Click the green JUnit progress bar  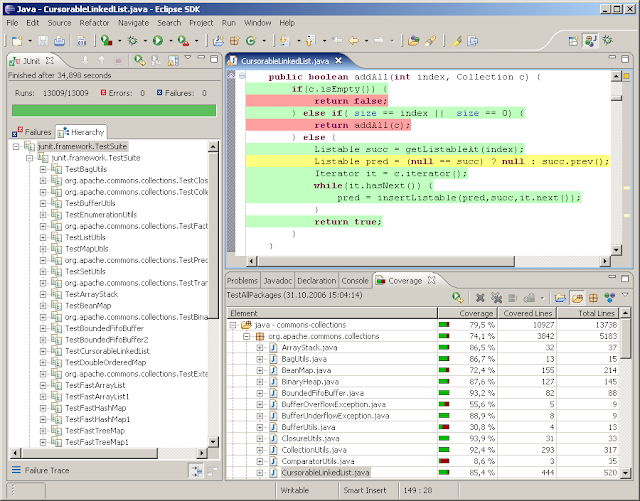pyautogui.click(x=114, y=111)
